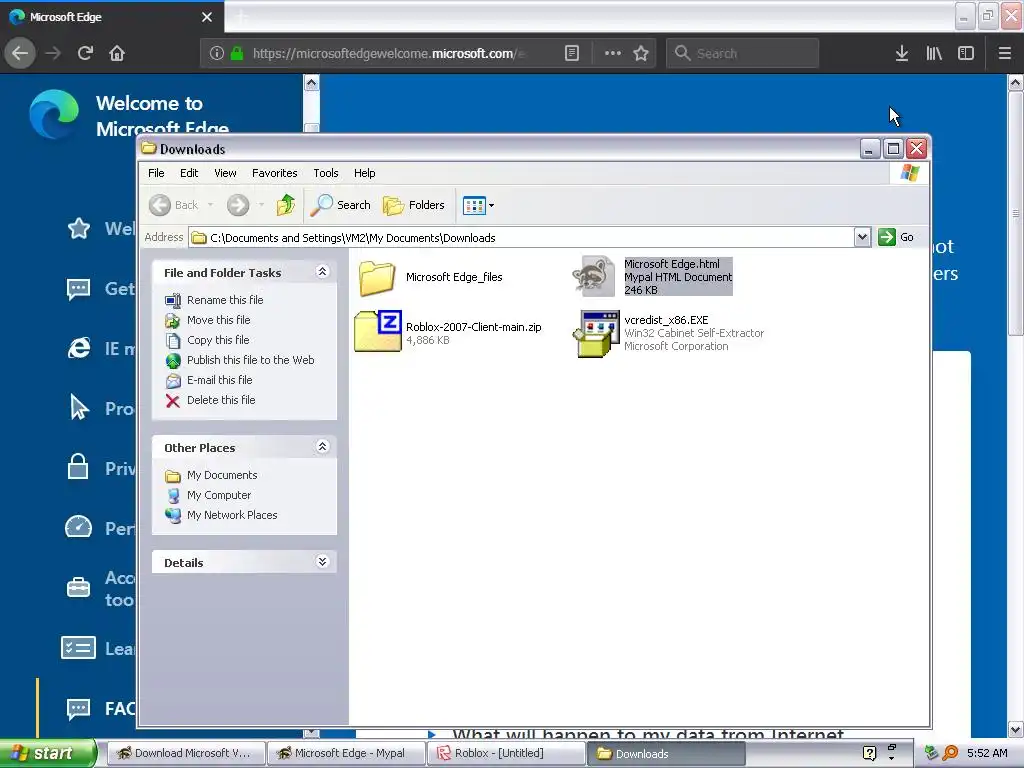
Task: Click Copy this file
Action: pyautogui.click(x=217, y=340)
